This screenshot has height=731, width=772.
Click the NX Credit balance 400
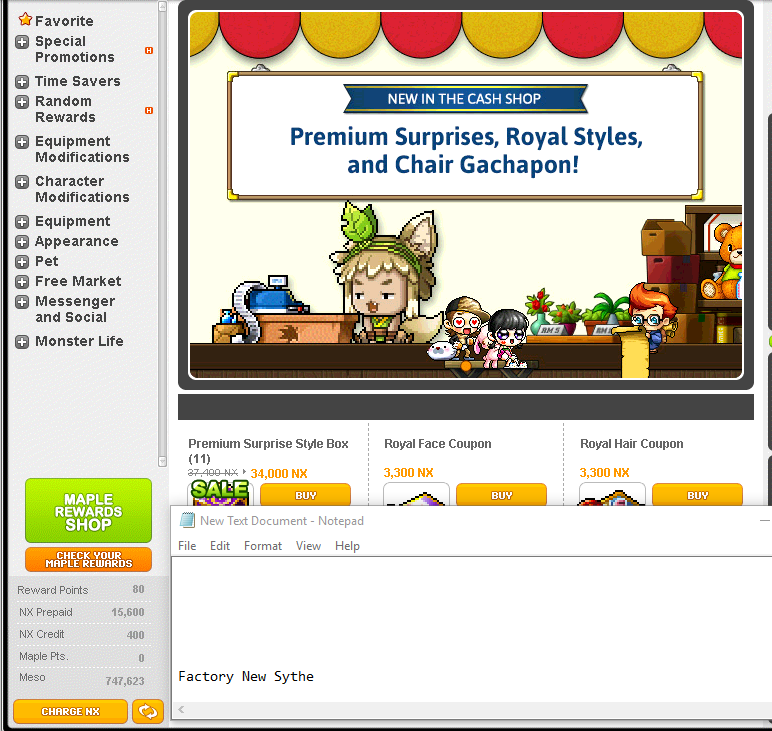tap(135, 635)
